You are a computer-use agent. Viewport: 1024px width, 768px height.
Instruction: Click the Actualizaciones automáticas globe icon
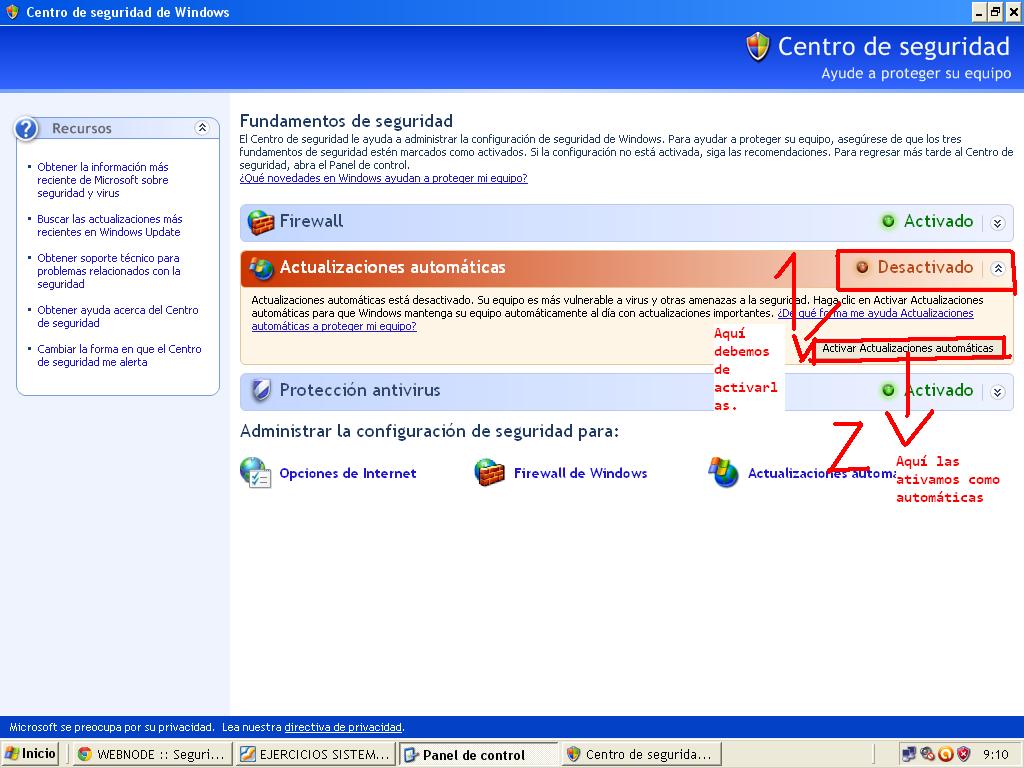pos(261,268)
